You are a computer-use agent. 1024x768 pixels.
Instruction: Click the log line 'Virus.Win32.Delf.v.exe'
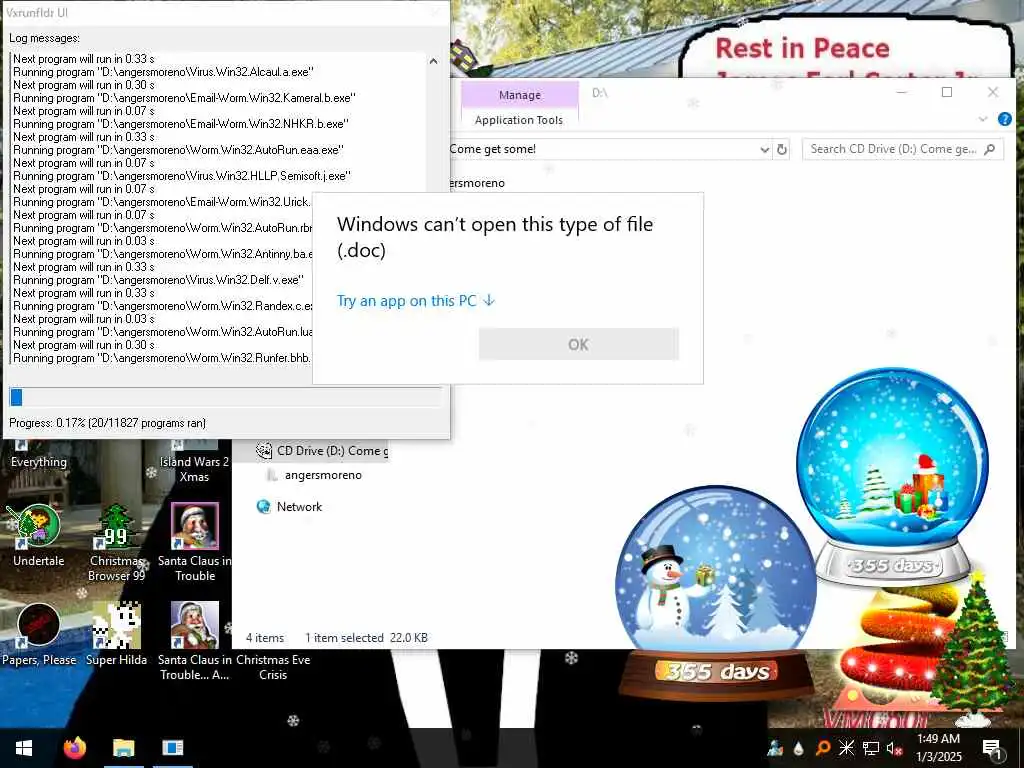[x=159, y=280]
